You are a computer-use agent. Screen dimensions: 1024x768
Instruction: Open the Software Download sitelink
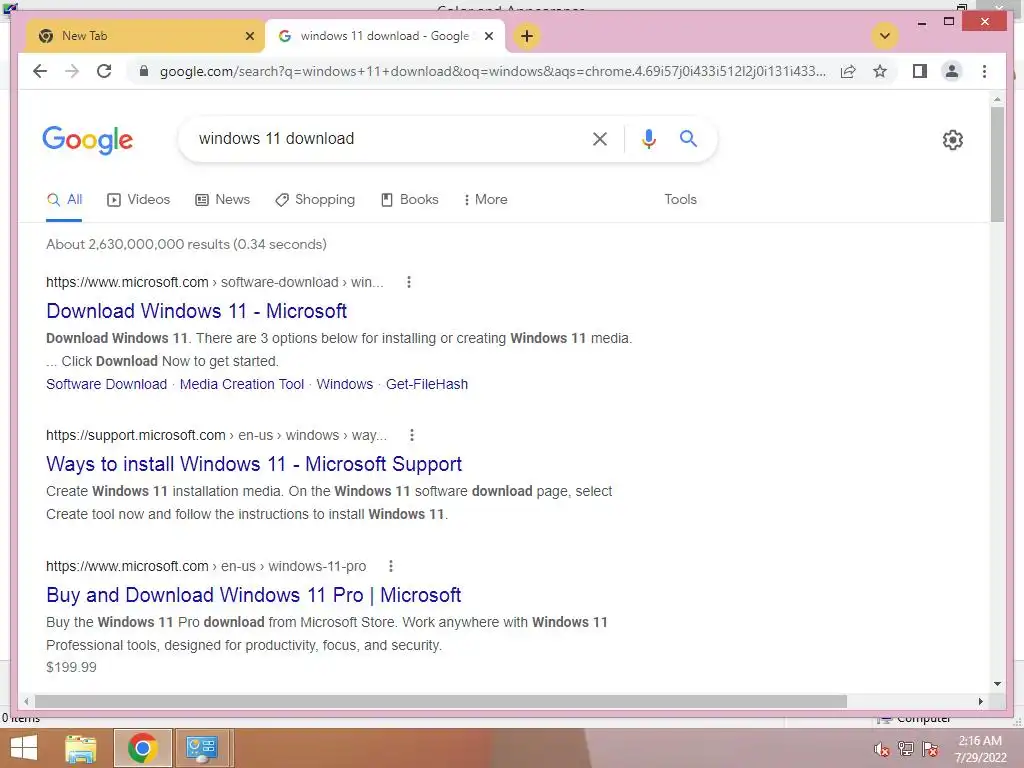click(x=106, y=384)
